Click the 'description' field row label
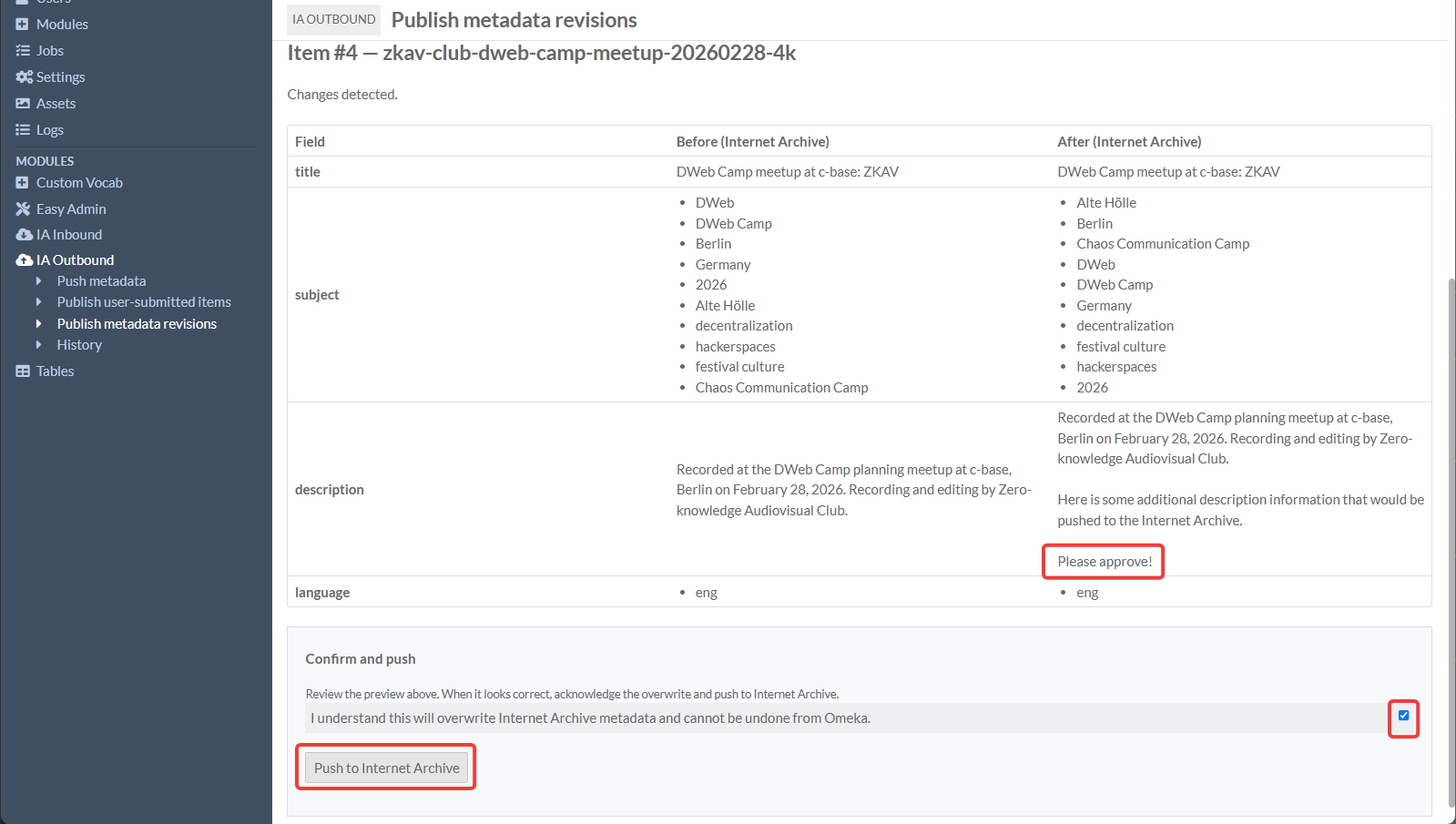 point(330,490)
